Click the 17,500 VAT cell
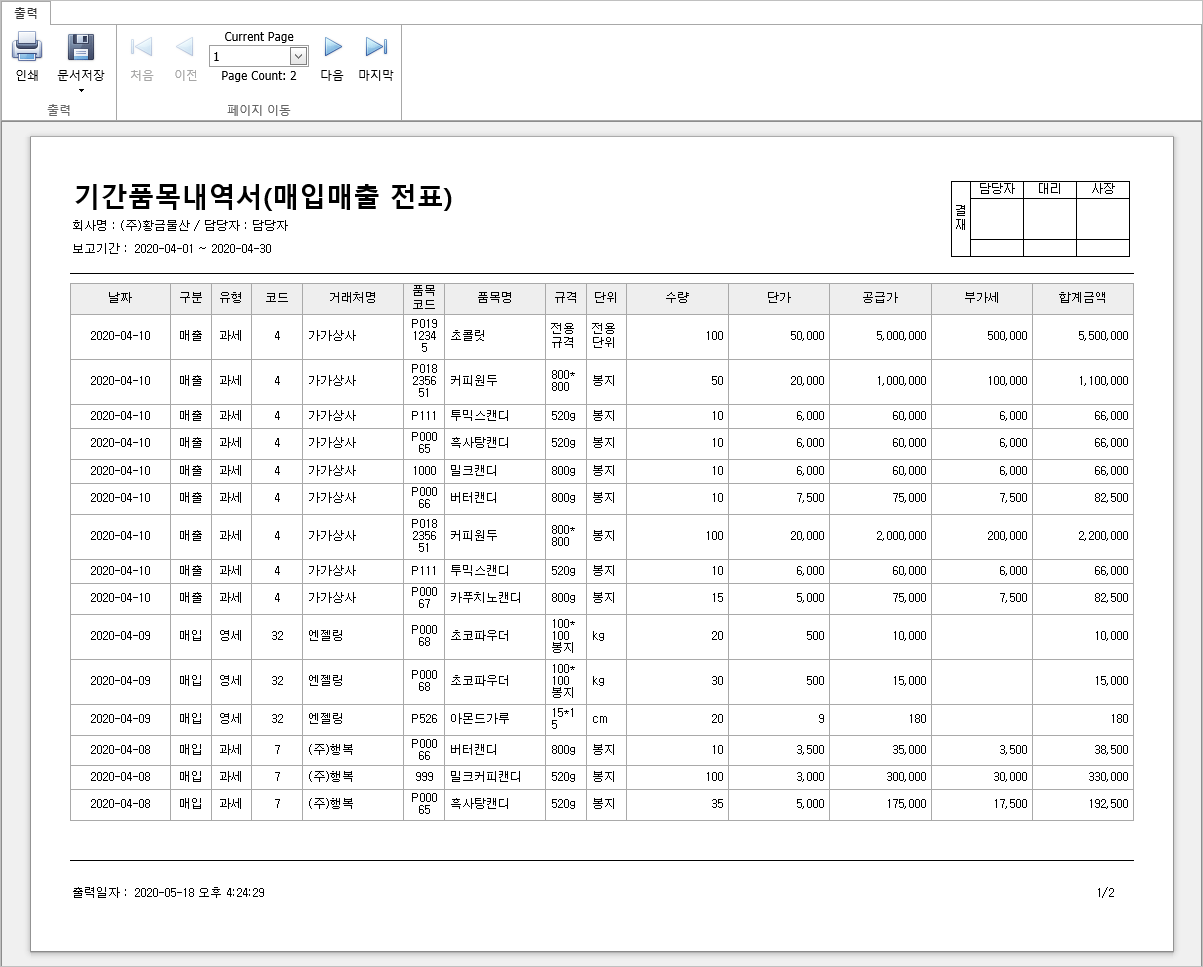 point(982,804)
